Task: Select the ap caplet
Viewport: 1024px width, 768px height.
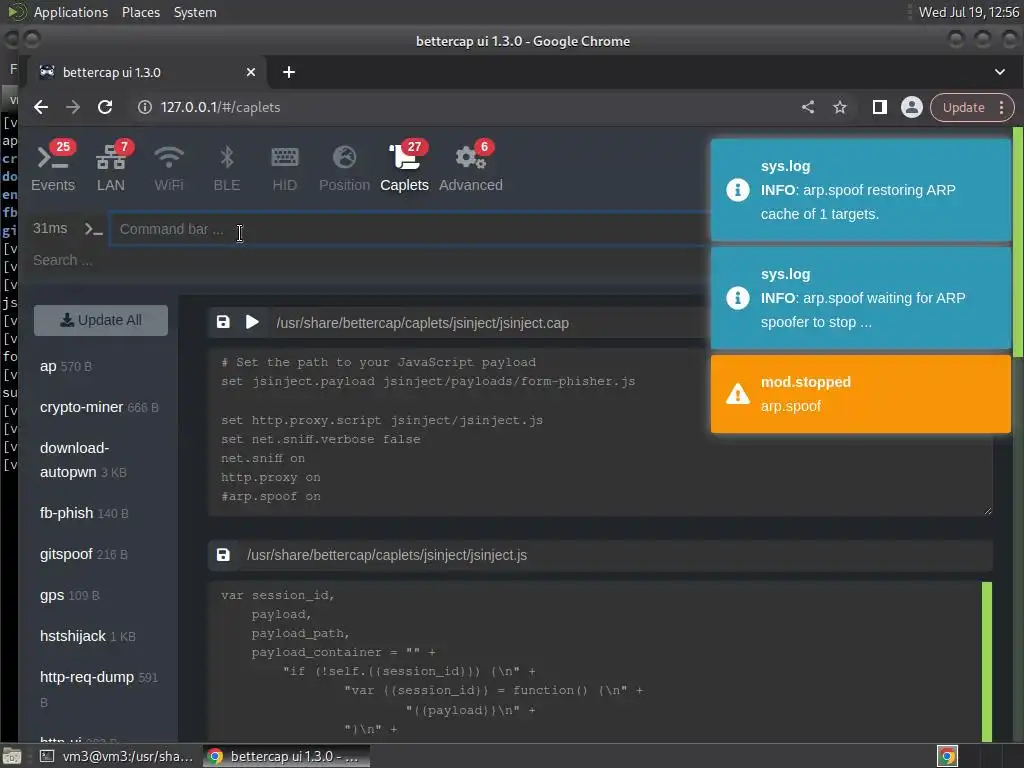Action: click(65, 366)
